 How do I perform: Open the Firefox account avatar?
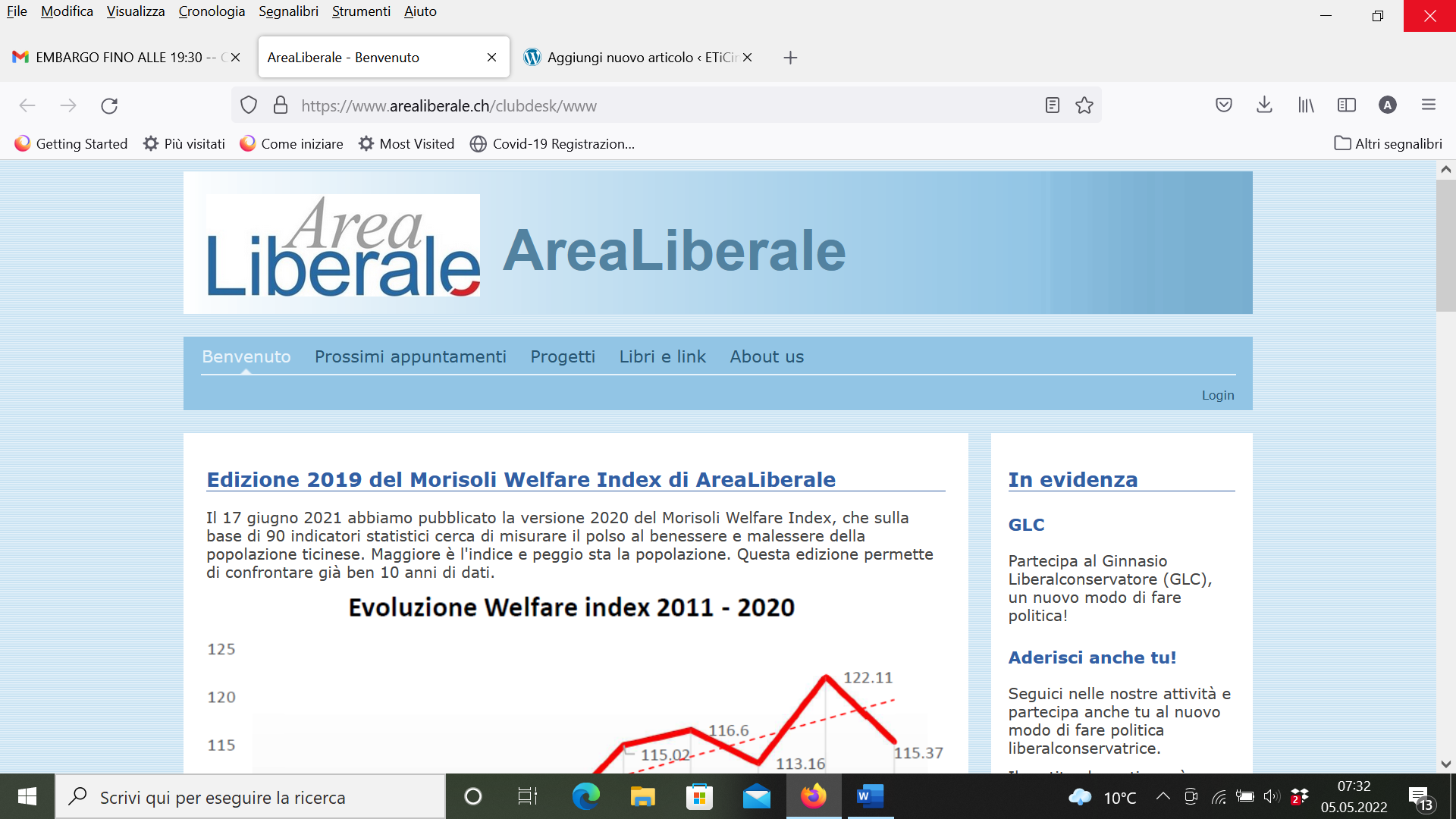click(1388, 105)
